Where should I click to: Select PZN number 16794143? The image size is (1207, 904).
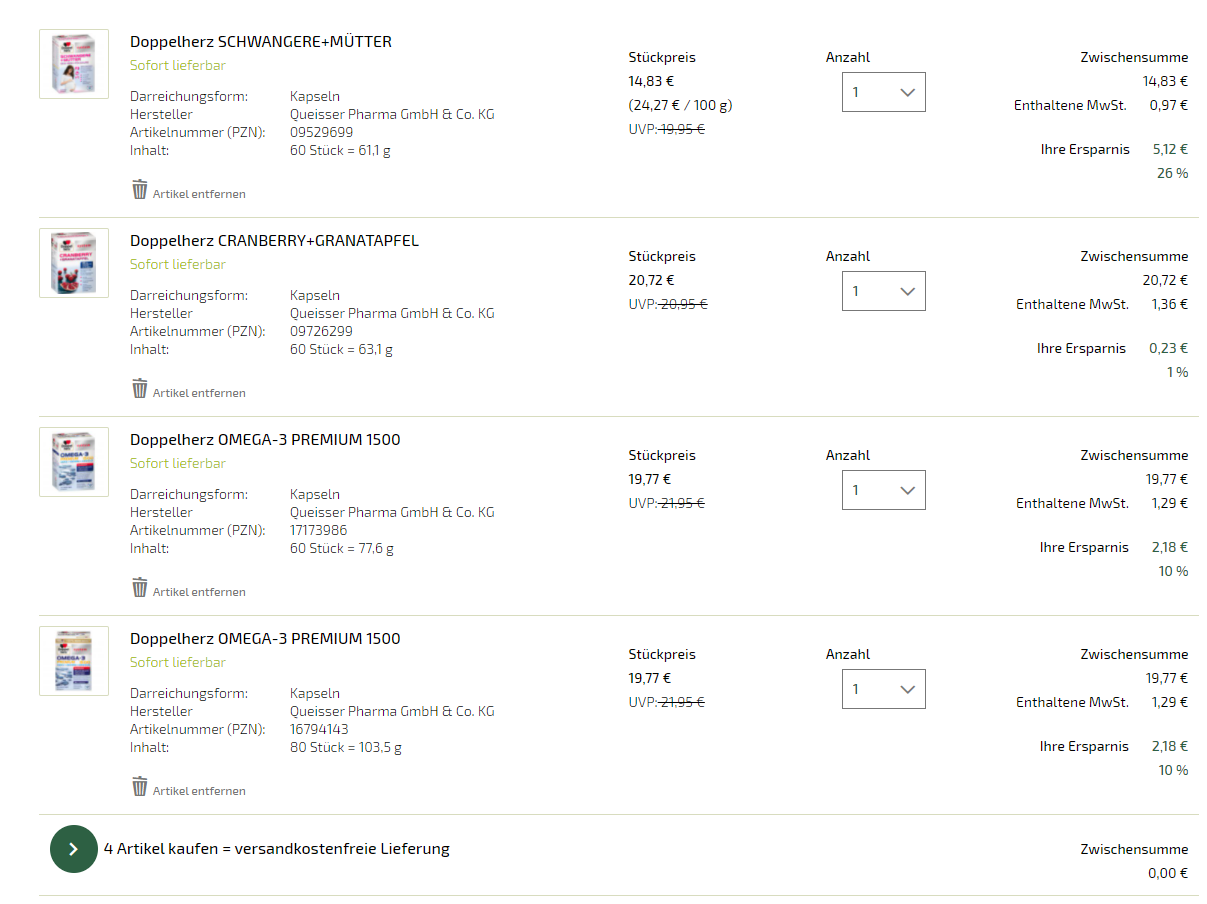pos(319,729)
